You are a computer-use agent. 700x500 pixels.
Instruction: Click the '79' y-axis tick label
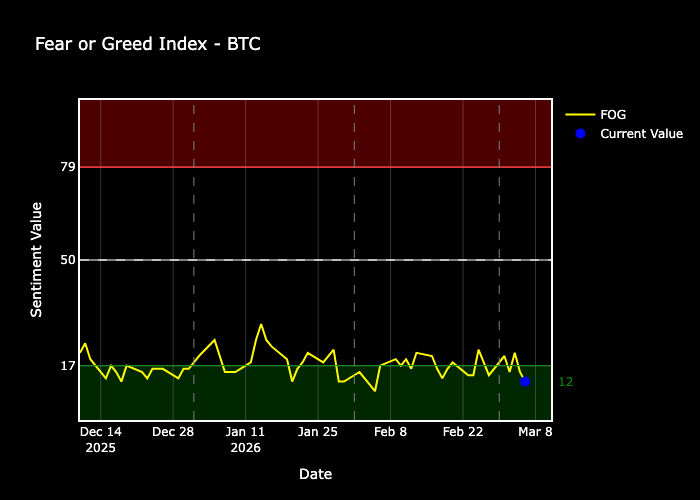pyautogui.click(x=68, y=167)
